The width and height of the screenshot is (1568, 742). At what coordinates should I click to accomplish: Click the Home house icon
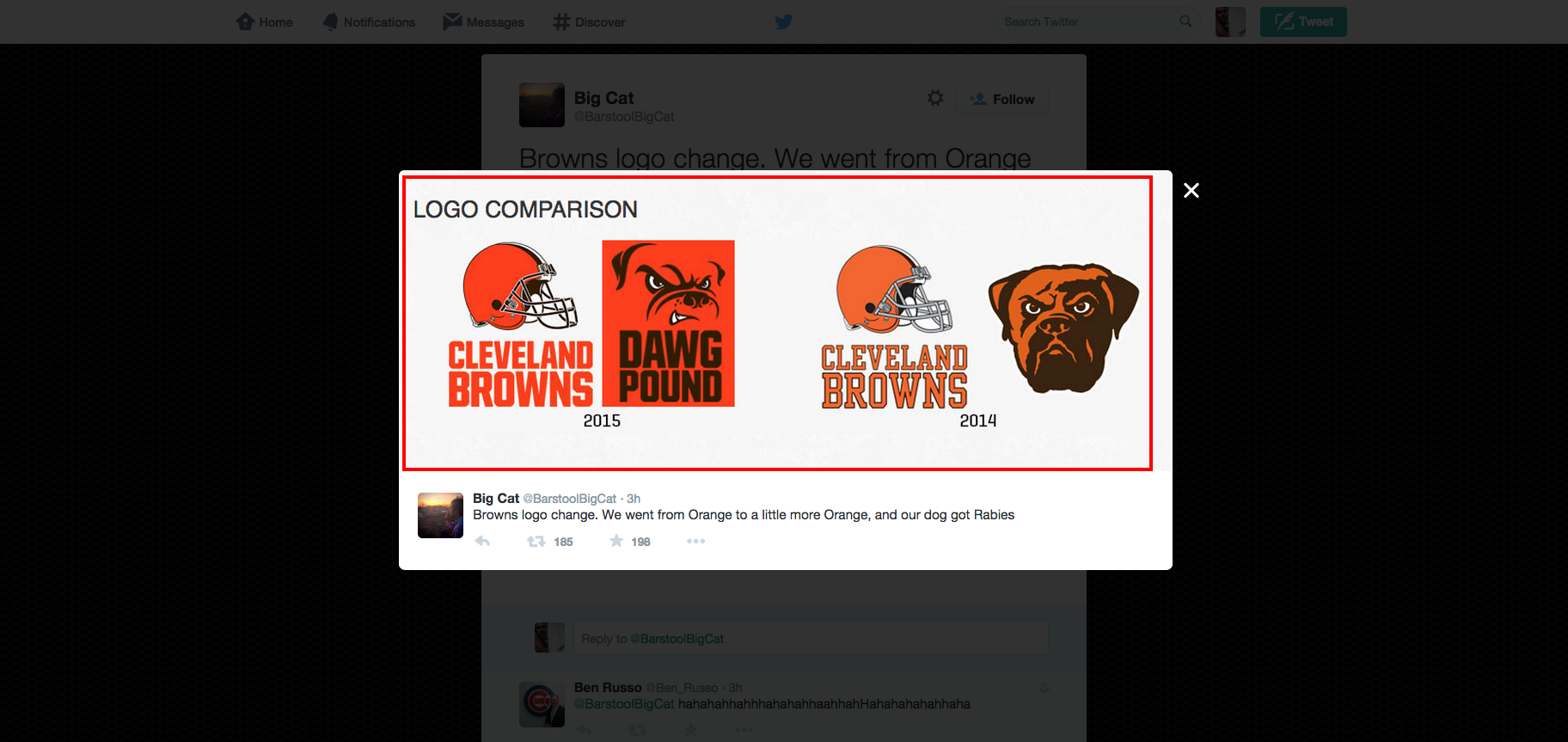245,21
